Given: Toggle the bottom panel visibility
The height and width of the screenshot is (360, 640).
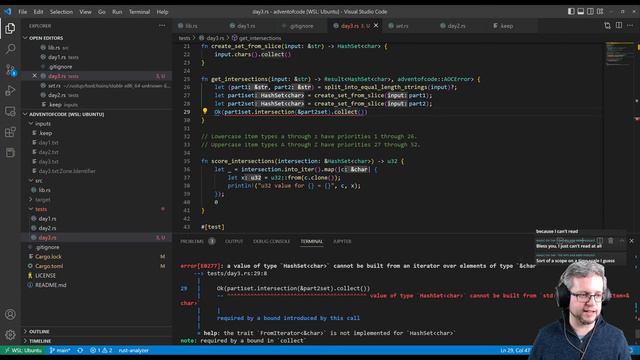Looking at the screenshot, I should click(x=580, y=11).
